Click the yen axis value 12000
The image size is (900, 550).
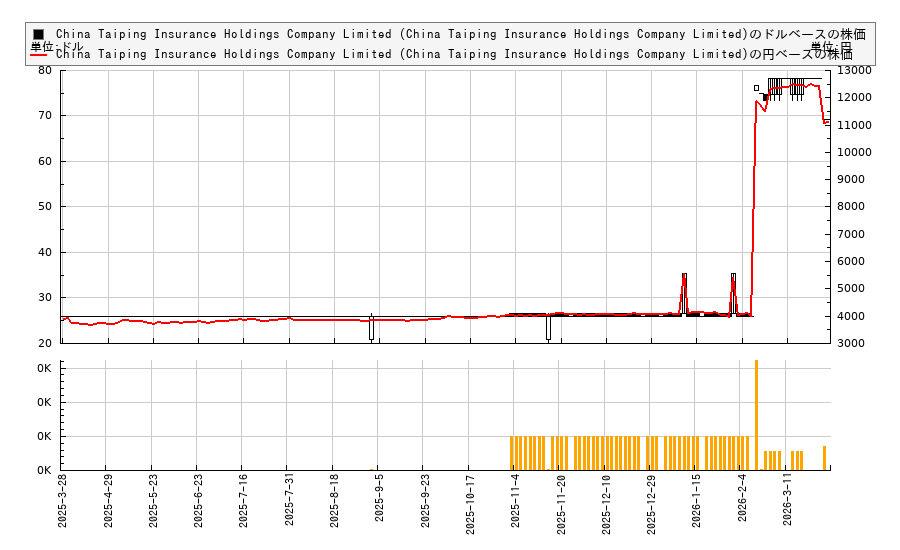pyautogui.click(x=855, y=98)
